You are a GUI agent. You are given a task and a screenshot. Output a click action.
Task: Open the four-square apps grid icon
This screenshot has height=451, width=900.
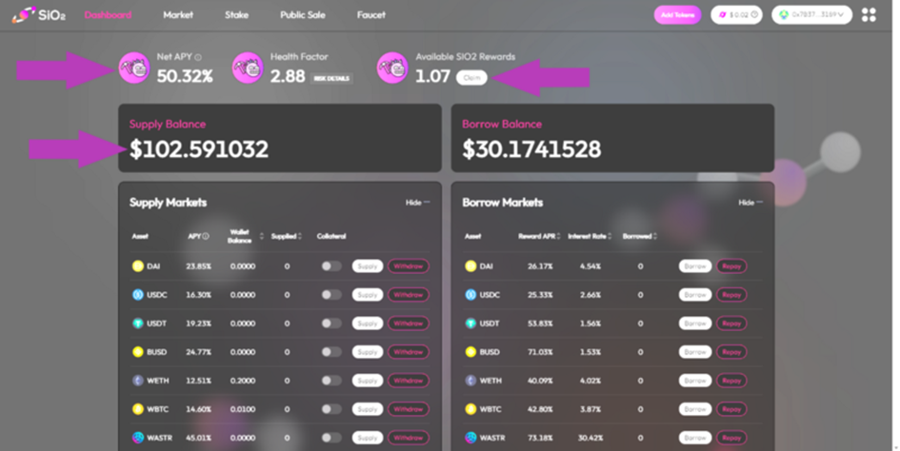pyautogui.click(x=868, y=15)
